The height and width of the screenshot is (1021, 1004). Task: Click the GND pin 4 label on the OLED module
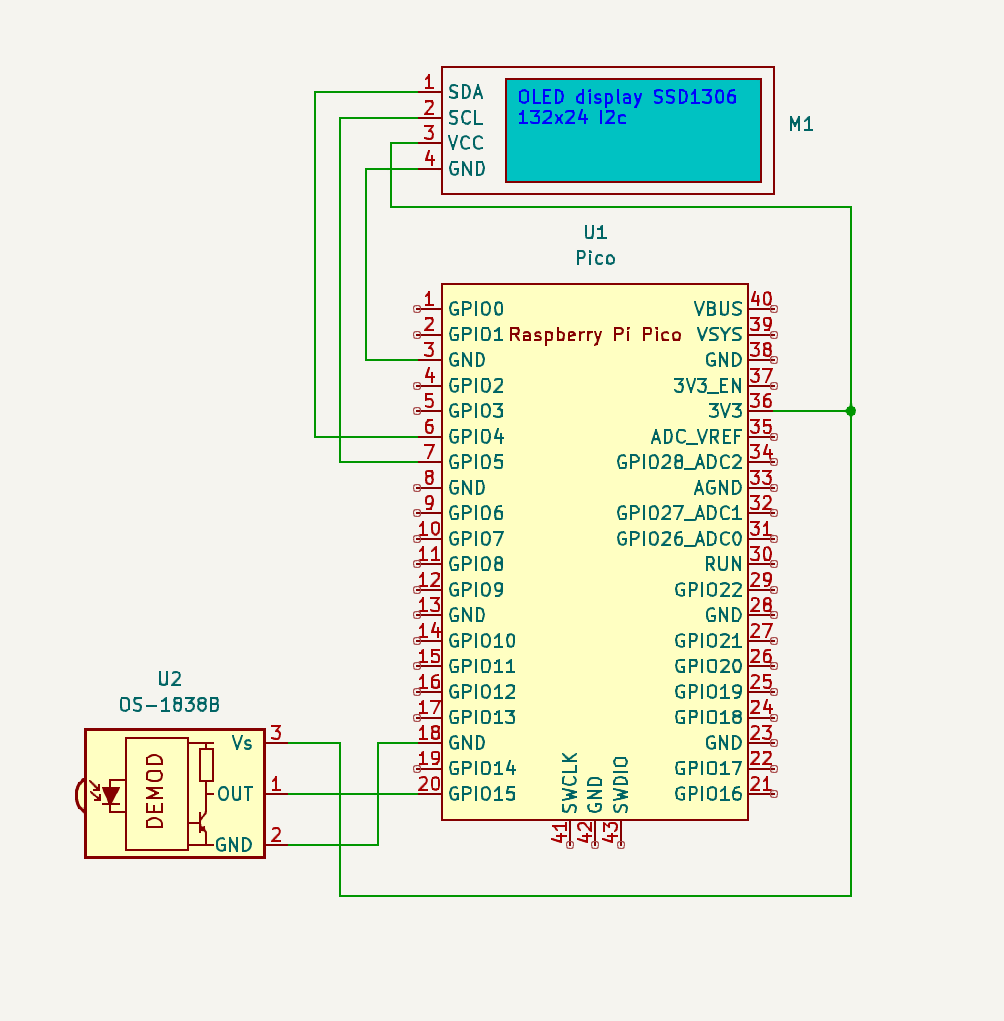[467, 169]
